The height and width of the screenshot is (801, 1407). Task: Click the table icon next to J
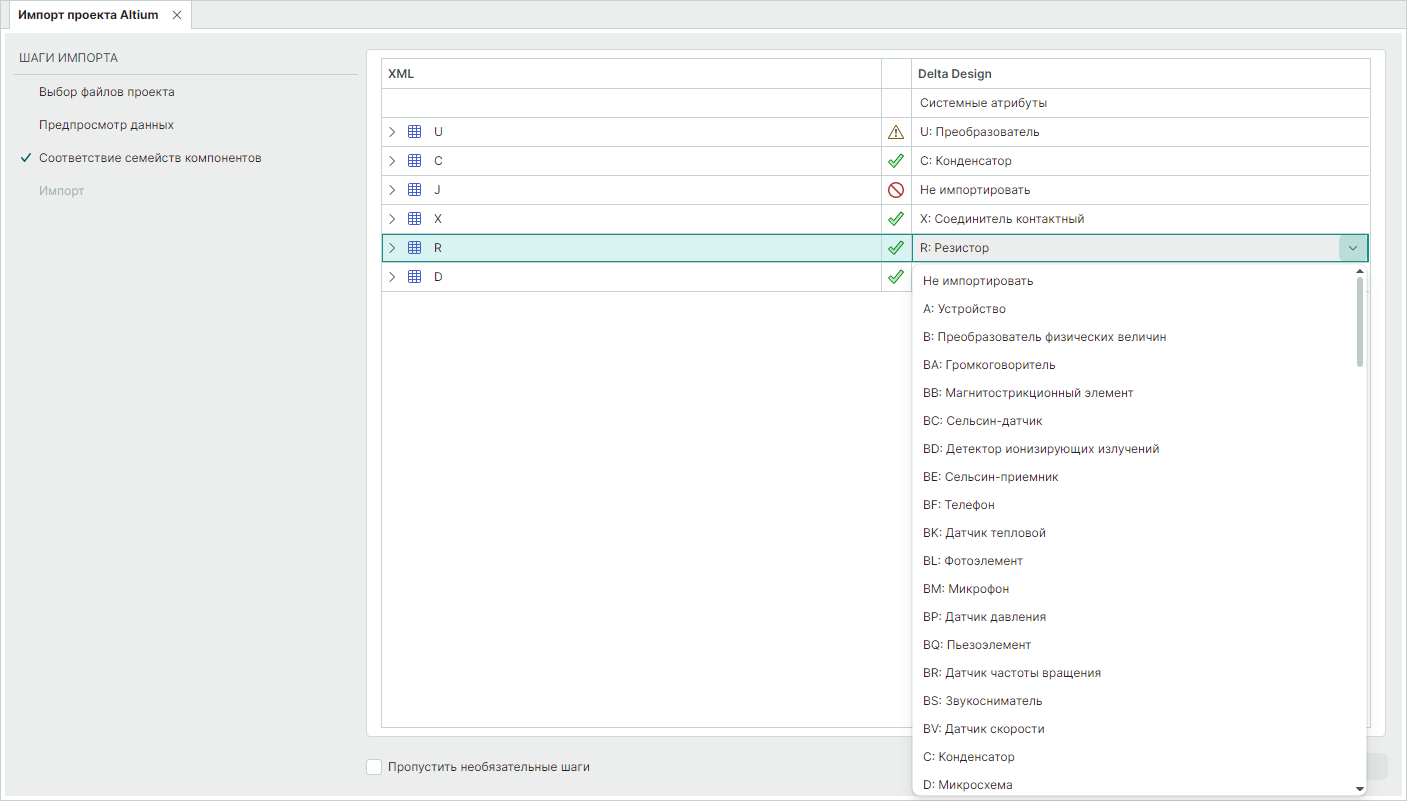pos(415,190)
